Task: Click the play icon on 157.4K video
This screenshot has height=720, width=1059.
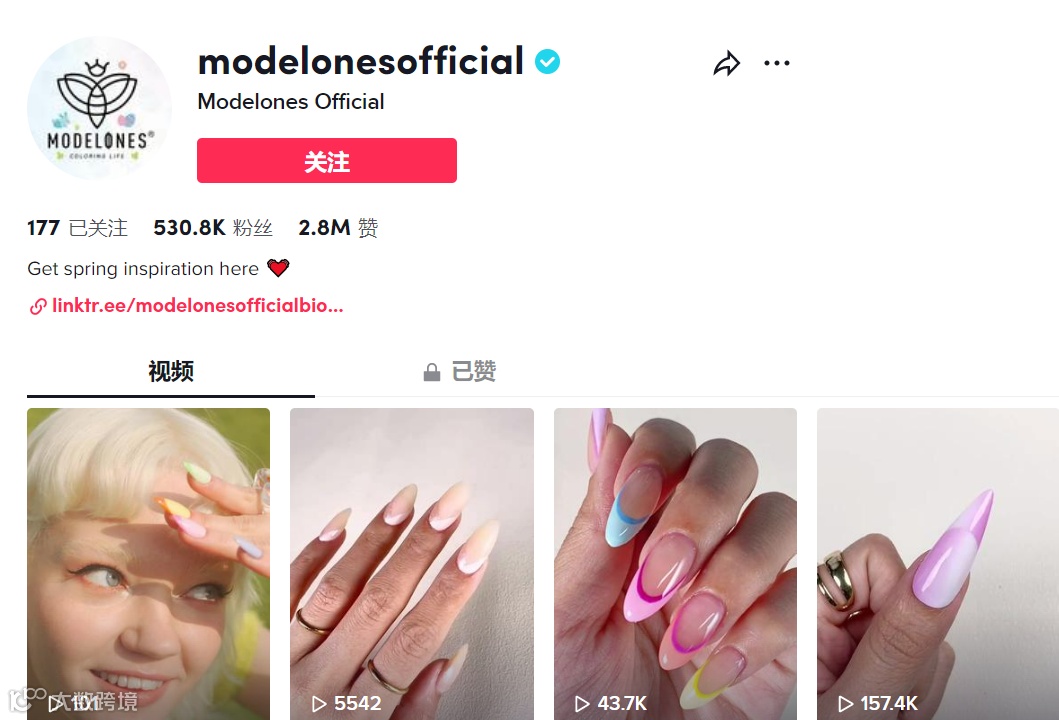Action: point(845,704)
